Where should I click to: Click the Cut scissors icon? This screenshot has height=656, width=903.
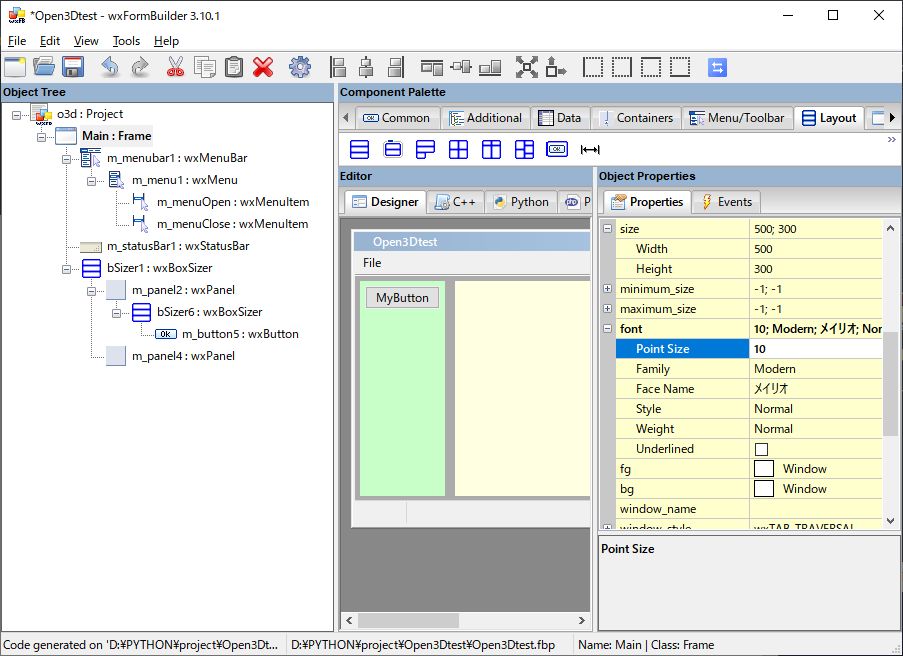pyautogui.click(x=175, y=67)
